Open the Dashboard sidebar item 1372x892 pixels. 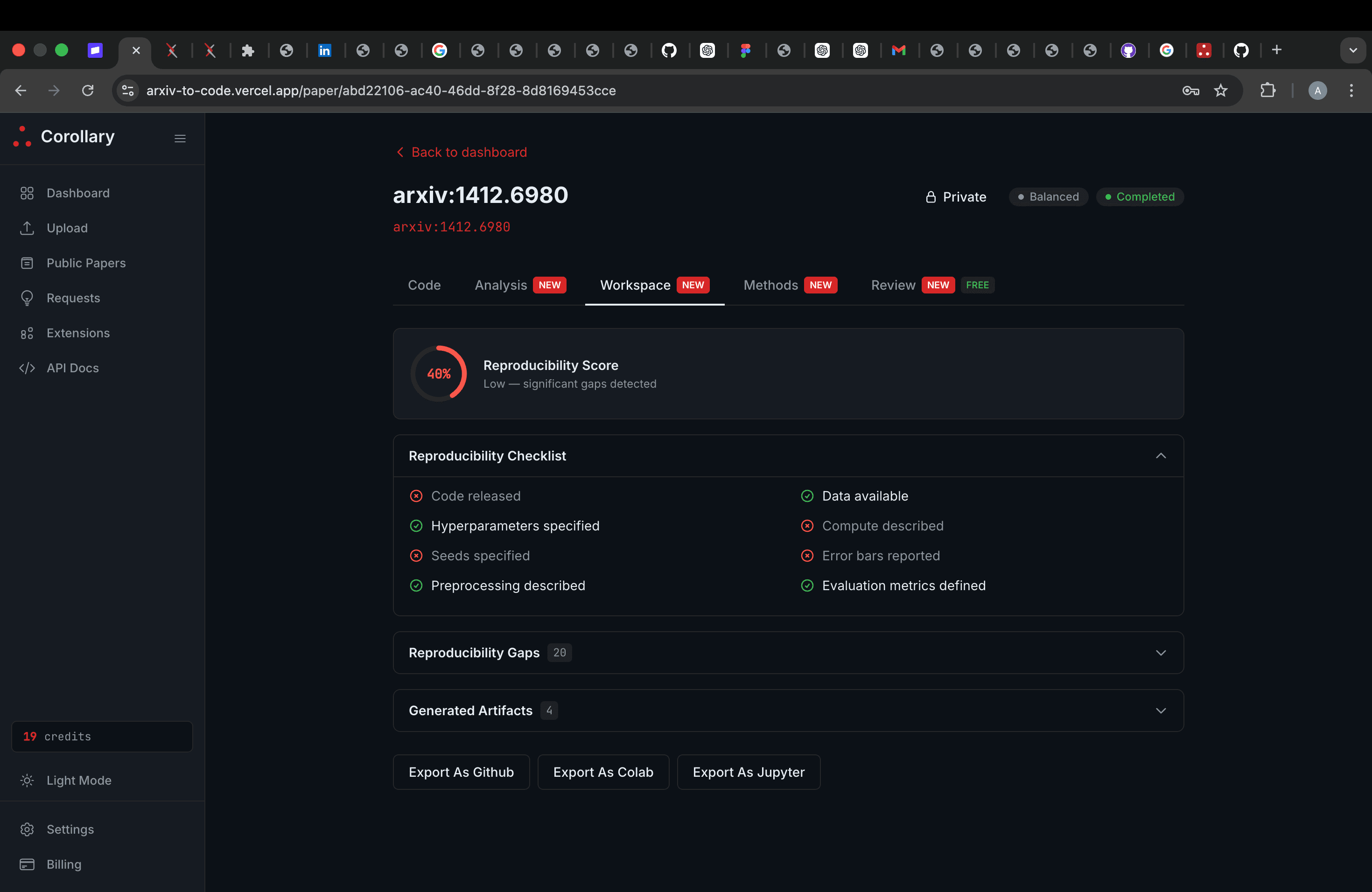tap(102, 193)
